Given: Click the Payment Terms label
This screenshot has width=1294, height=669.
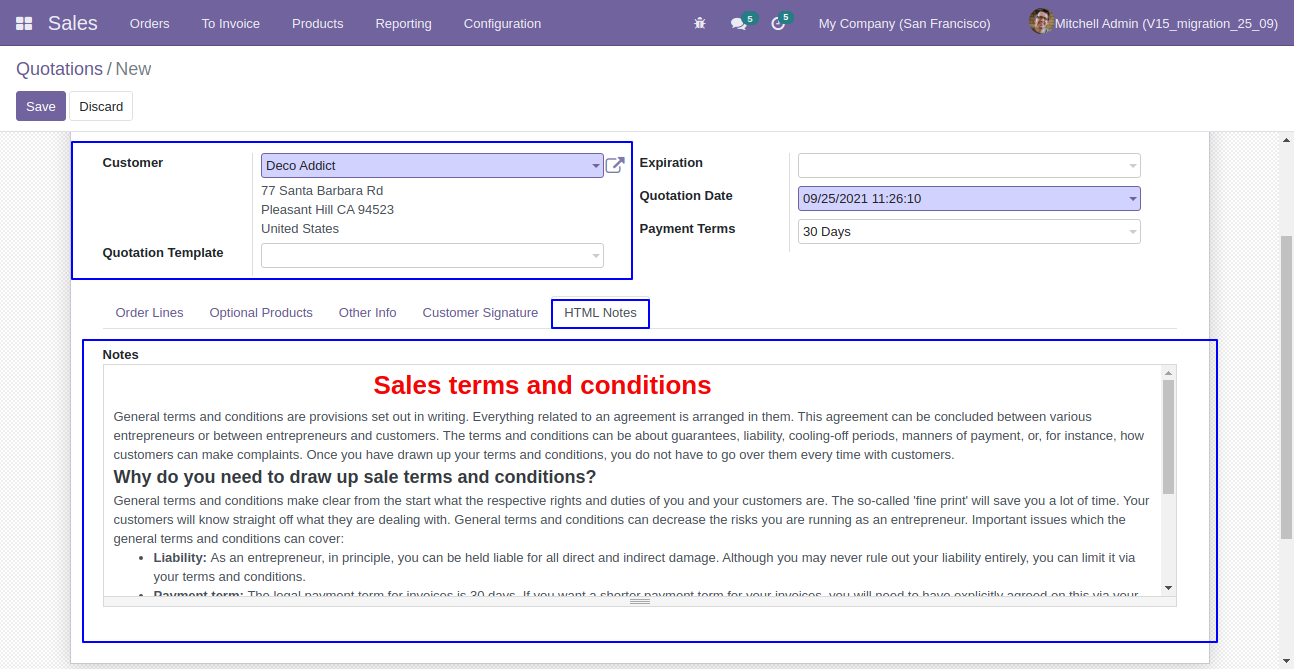Looking at the screenshot, I should pyautogui.click(x=687, y=229).
